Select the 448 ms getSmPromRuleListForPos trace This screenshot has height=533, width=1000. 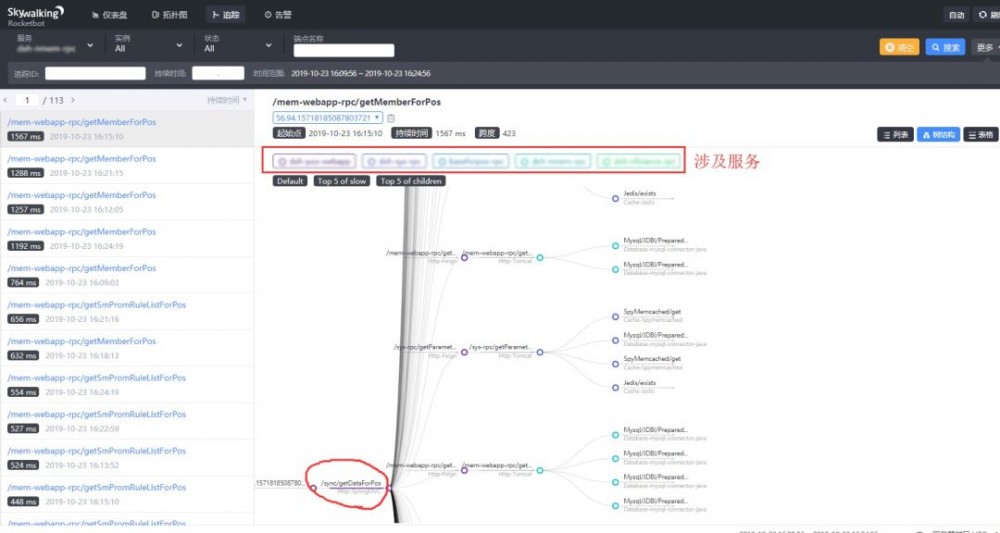tap(127, 494)
